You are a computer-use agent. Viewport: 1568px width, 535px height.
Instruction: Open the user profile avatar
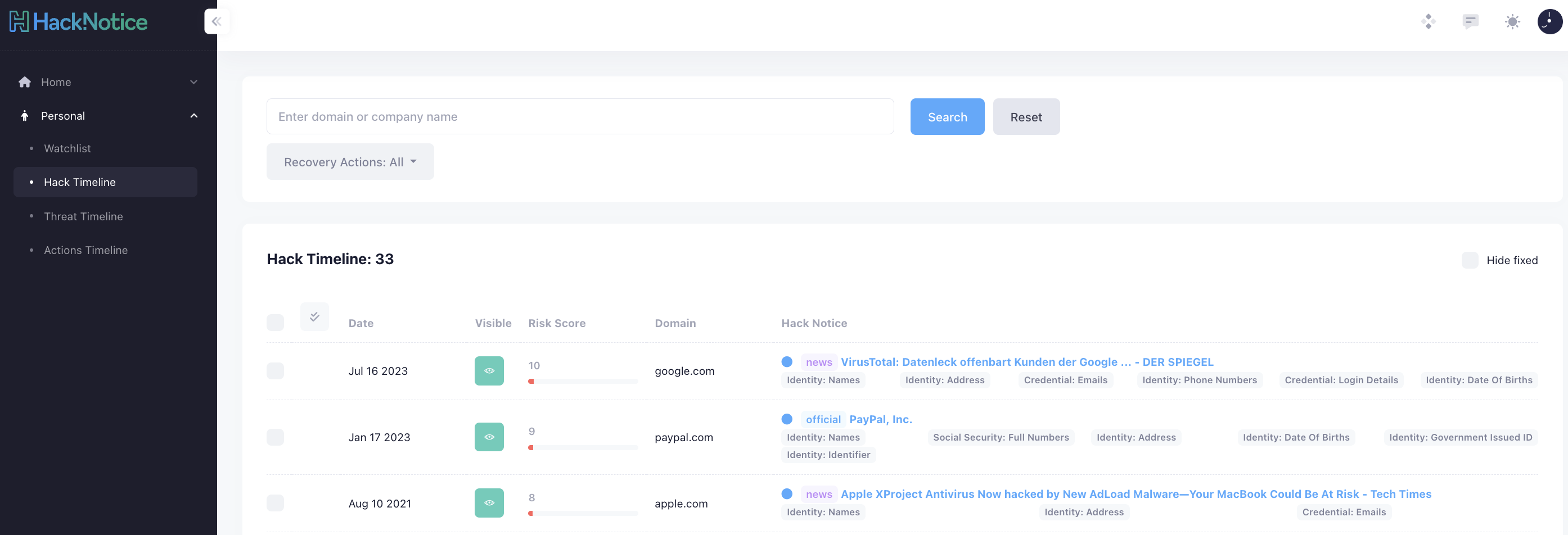point(1549,22)
